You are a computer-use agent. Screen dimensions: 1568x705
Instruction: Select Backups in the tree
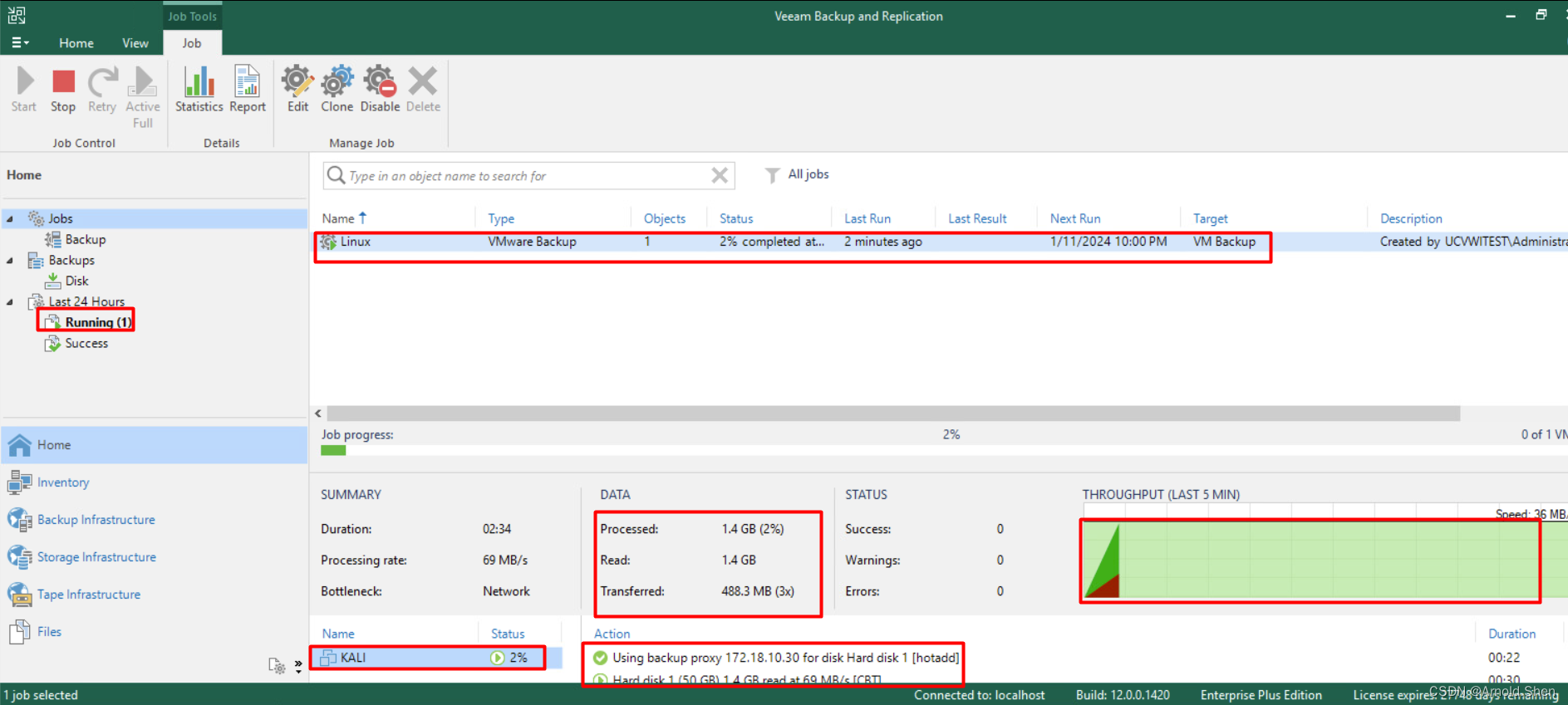point(71,260)
